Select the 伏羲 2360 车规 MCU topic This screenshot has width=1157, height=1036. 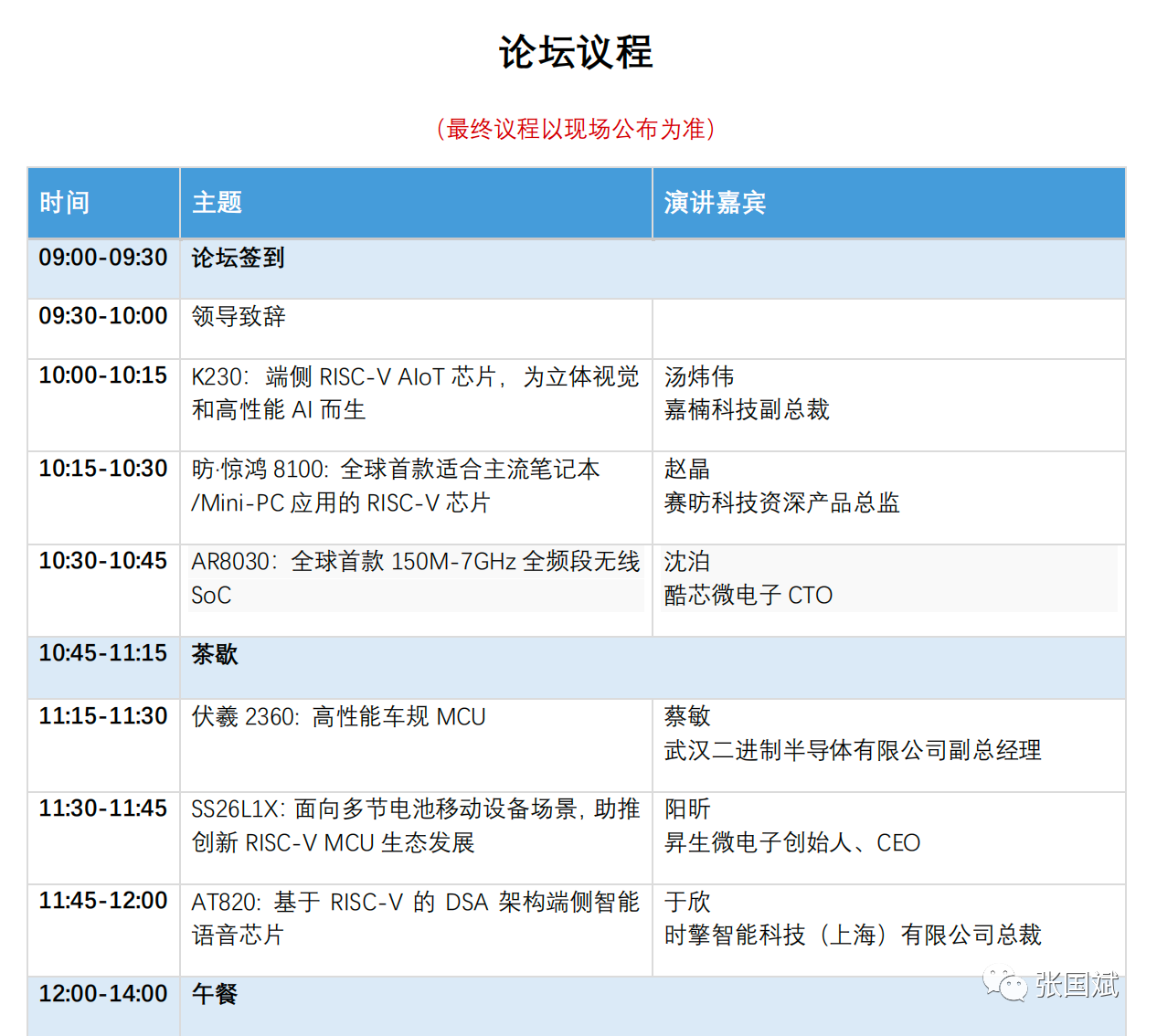click(x=338, y=717)
